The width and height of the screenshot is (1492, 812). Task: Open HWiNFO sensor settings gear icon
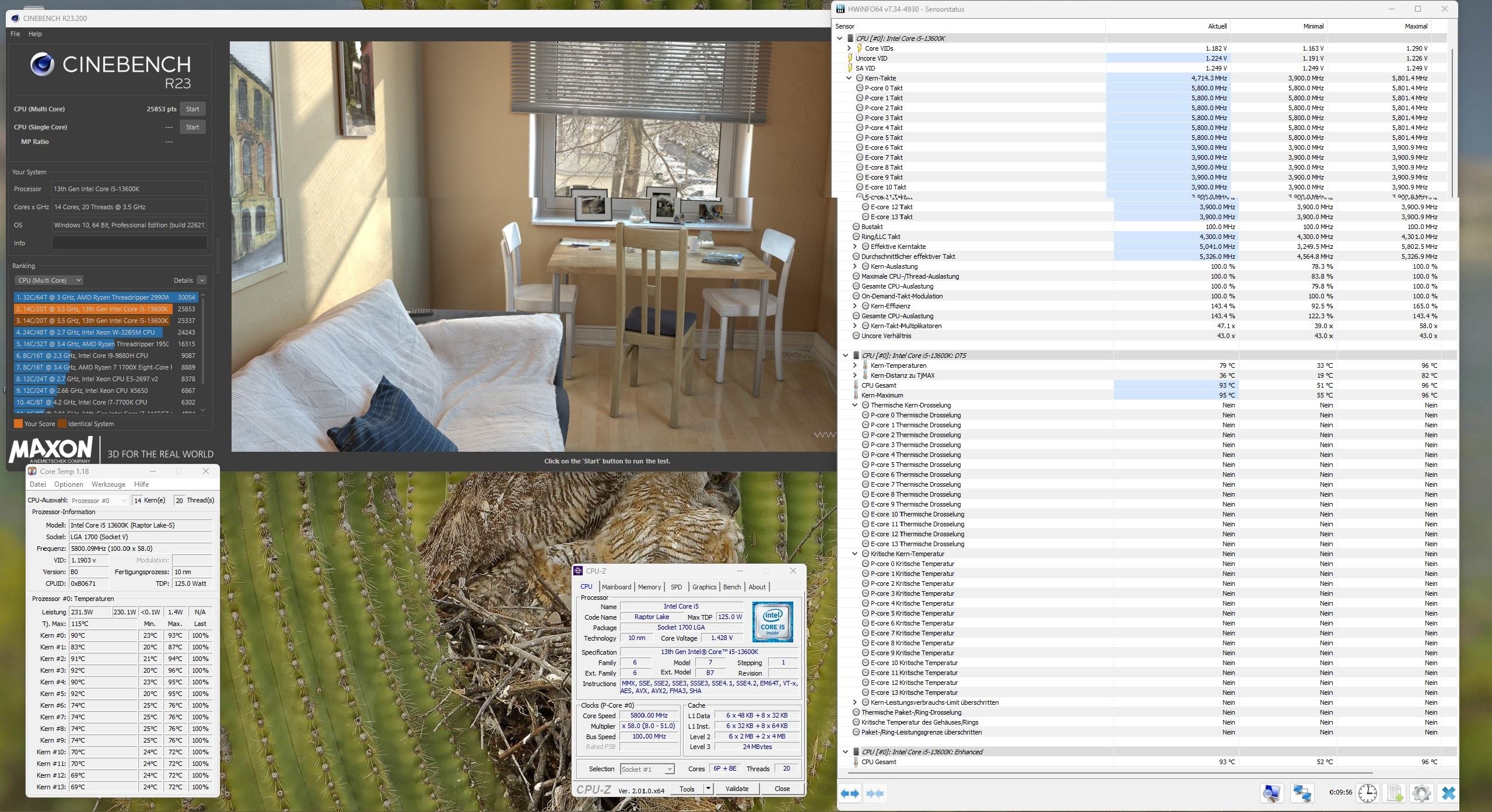1421,793
